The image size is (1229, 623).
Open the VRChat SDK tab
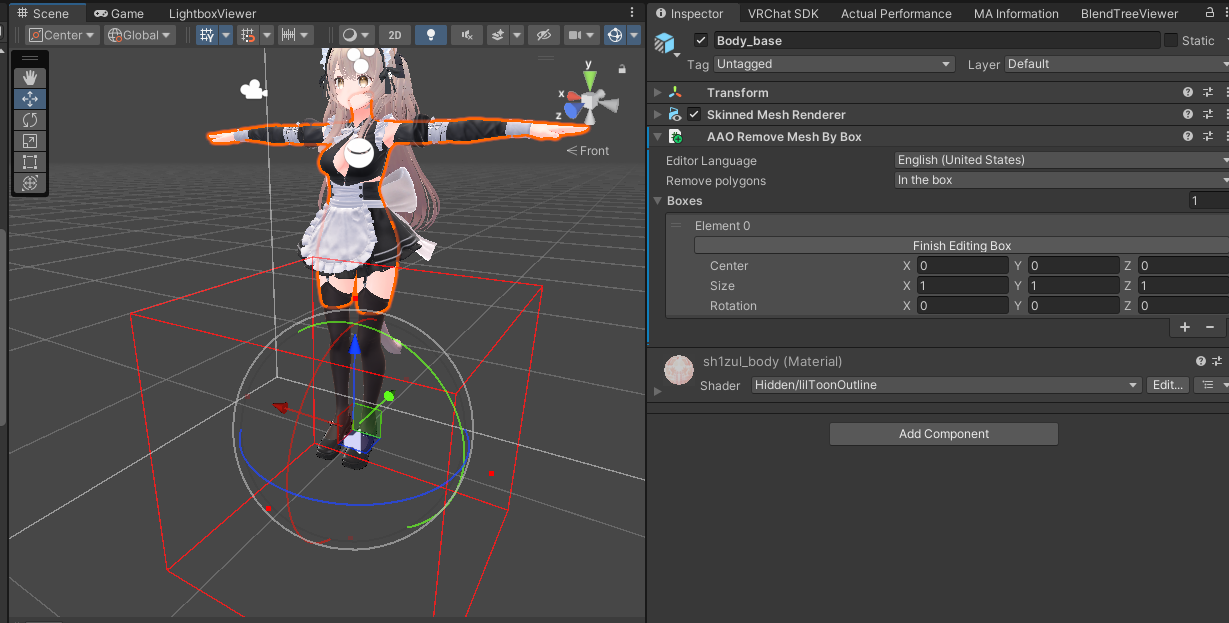[x=783, y=13]
